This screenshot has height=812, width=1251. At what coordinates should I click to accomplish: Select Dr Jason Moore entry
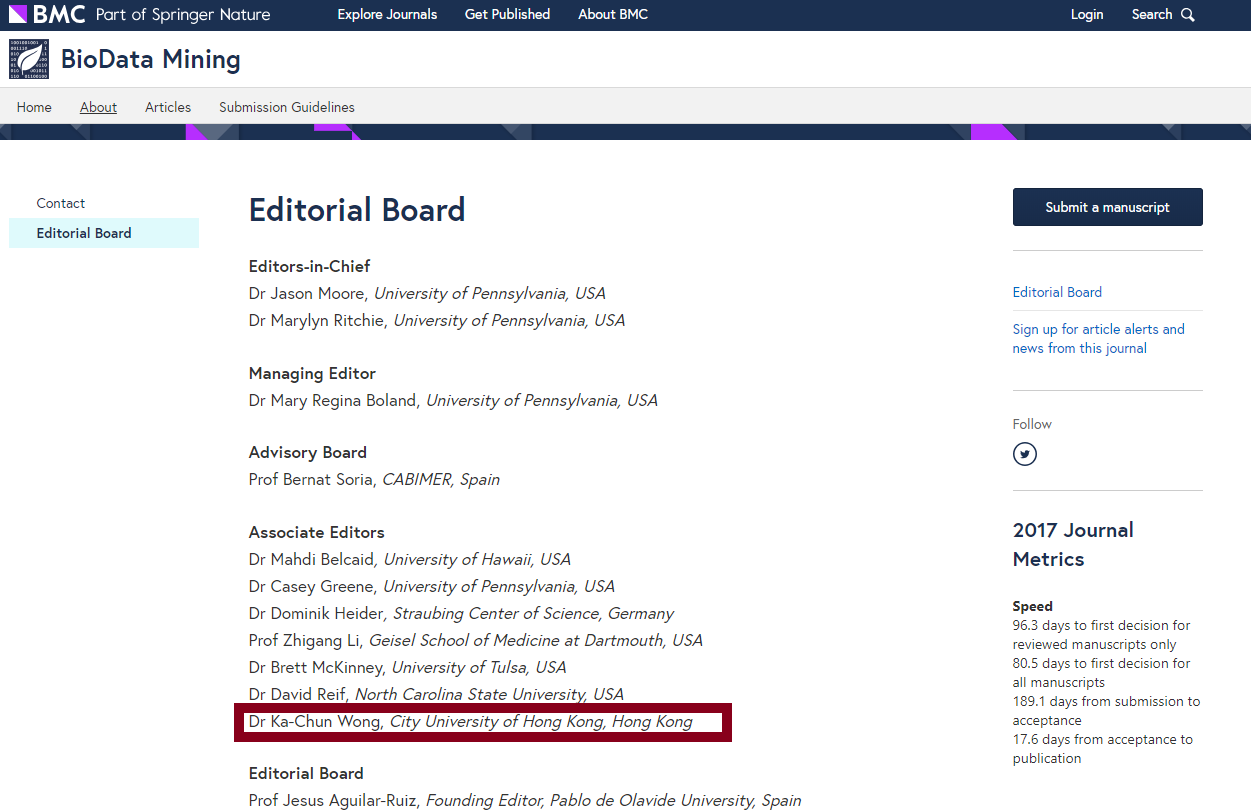pyautogui.click(x=427, y=294)
